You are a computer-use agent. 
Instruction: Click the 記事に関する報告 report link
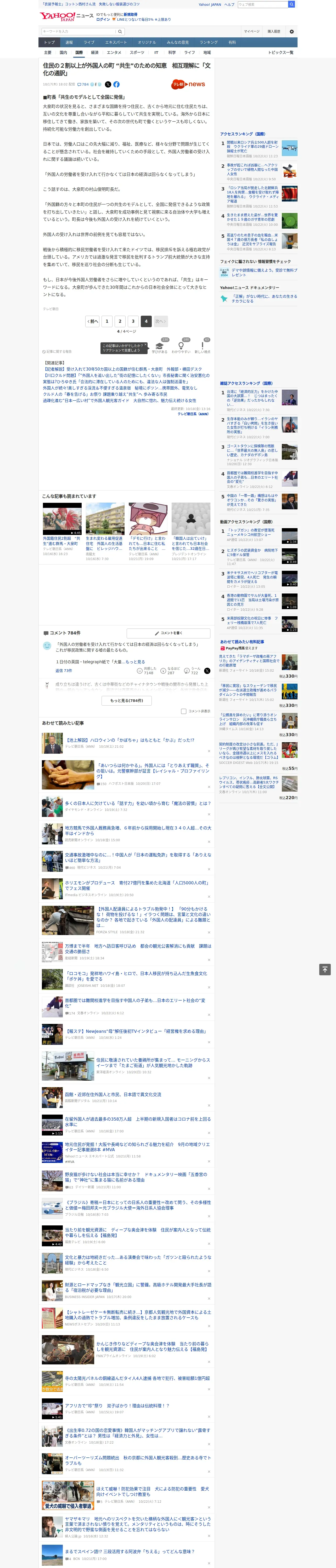(x=57, y=351)
